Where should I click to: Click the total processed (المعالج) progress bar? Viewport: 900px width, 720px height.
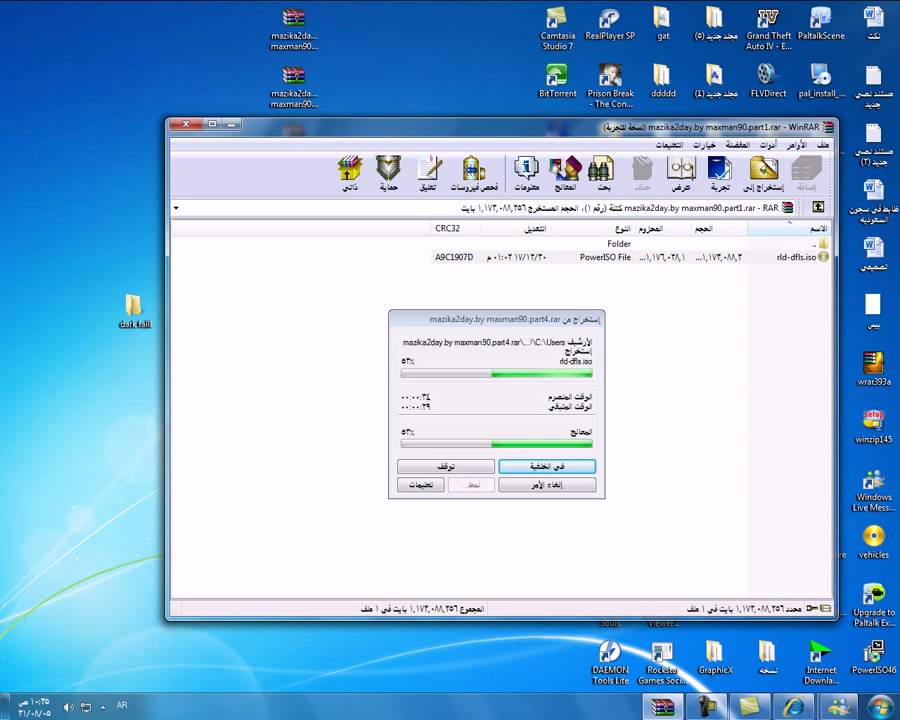pos(496,444)
